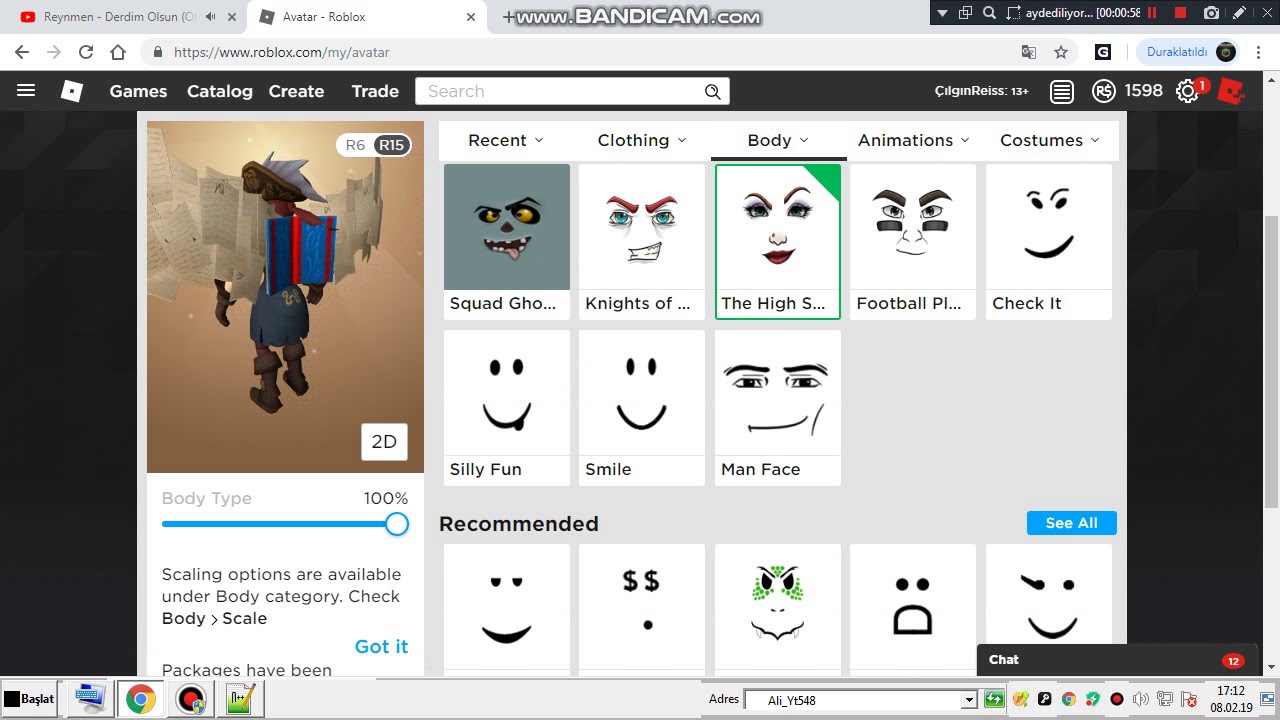1280x720 pixels.
Task: Equip the Football Player face
Action: (913, 241)
